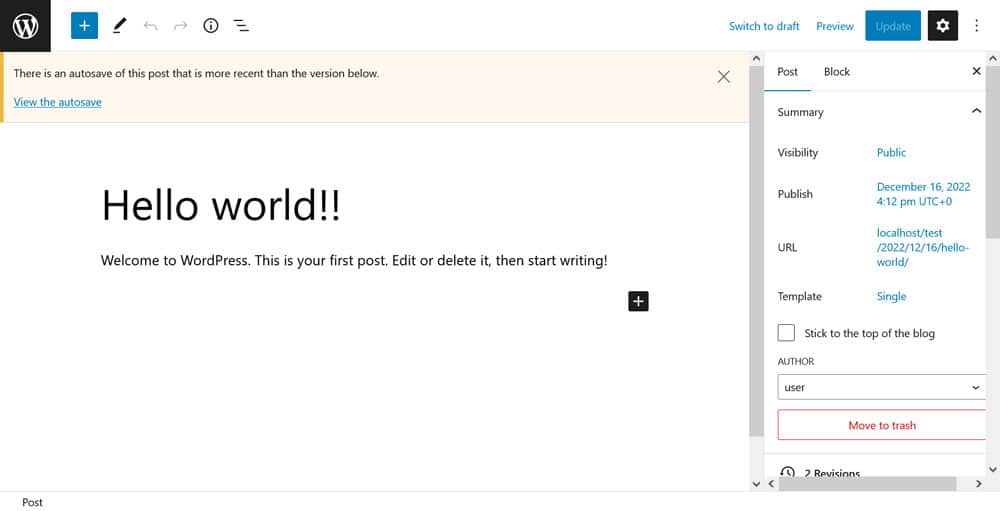The image size is (1000, 511).
Task: Open the Visibility Public setting
Action: coord(891,153)
